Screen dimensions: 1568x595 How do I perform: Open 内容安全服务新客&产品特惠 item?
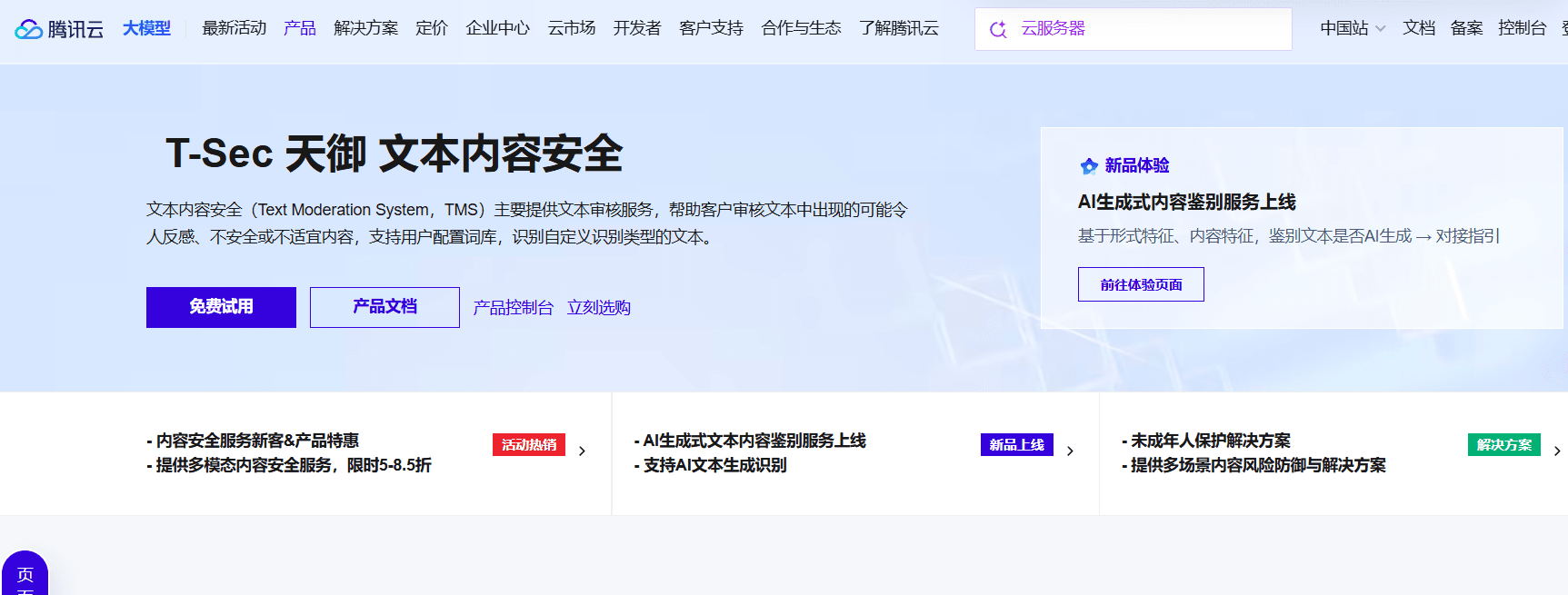253,441
